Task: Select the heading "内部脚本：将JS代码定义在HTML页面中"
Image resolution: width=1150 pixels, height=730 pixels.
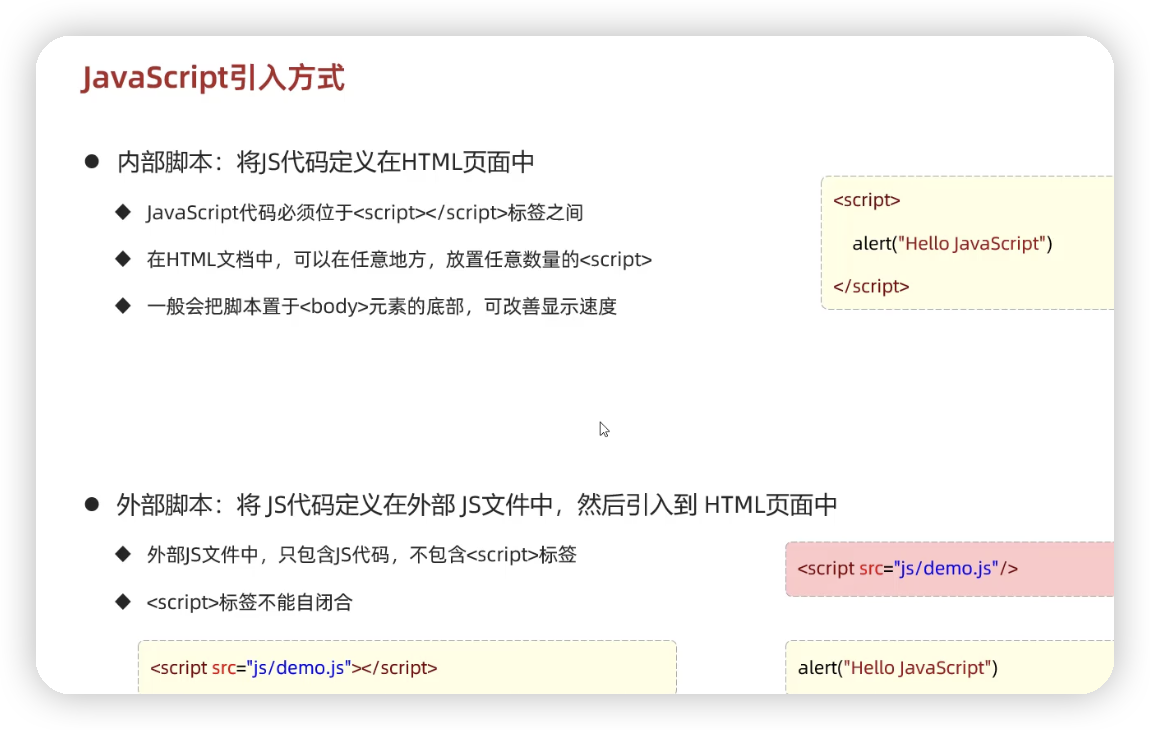Action: pos(326,162)
